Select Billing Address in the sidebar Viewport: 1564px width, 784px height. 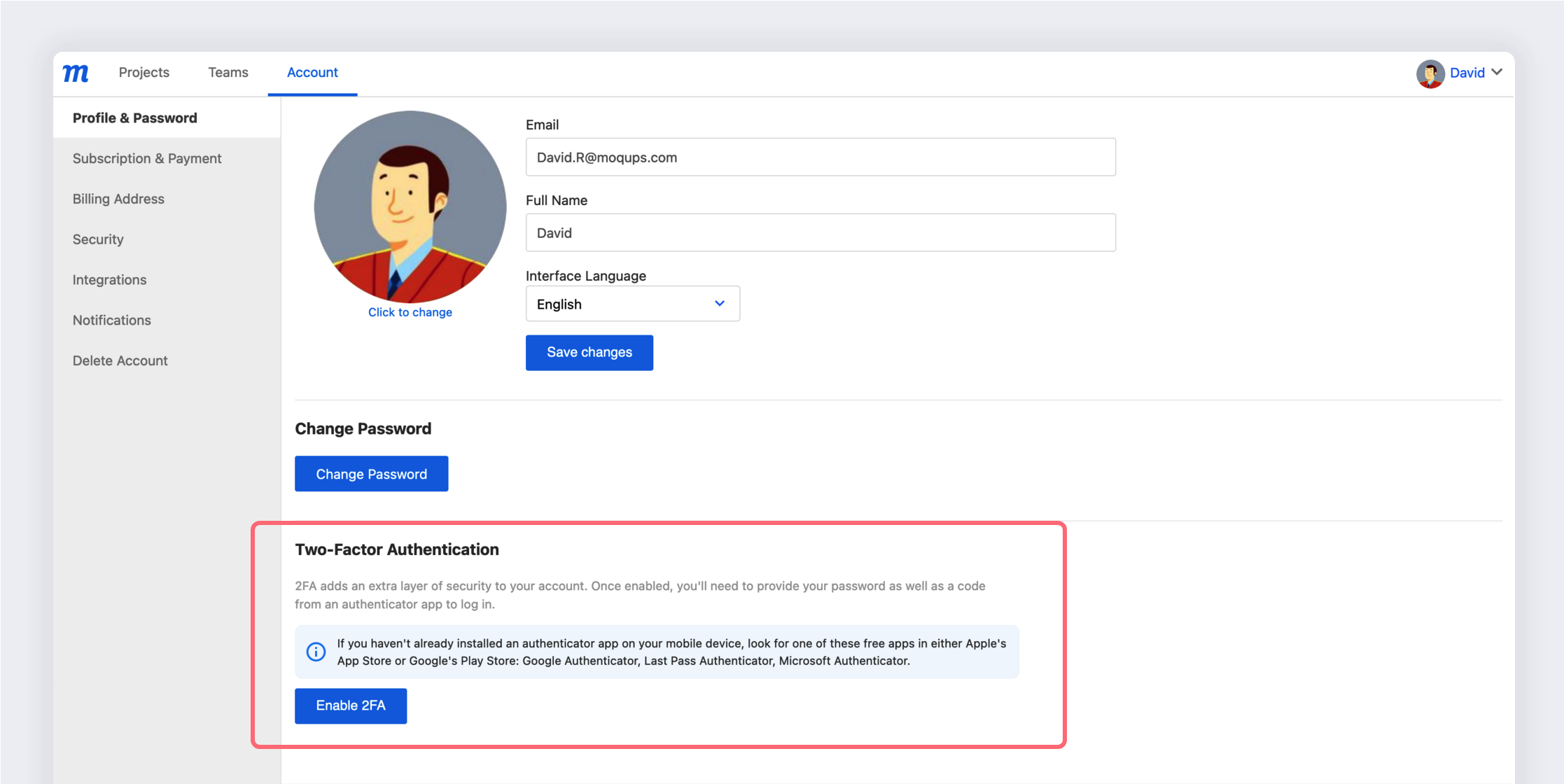pos(118,199)
